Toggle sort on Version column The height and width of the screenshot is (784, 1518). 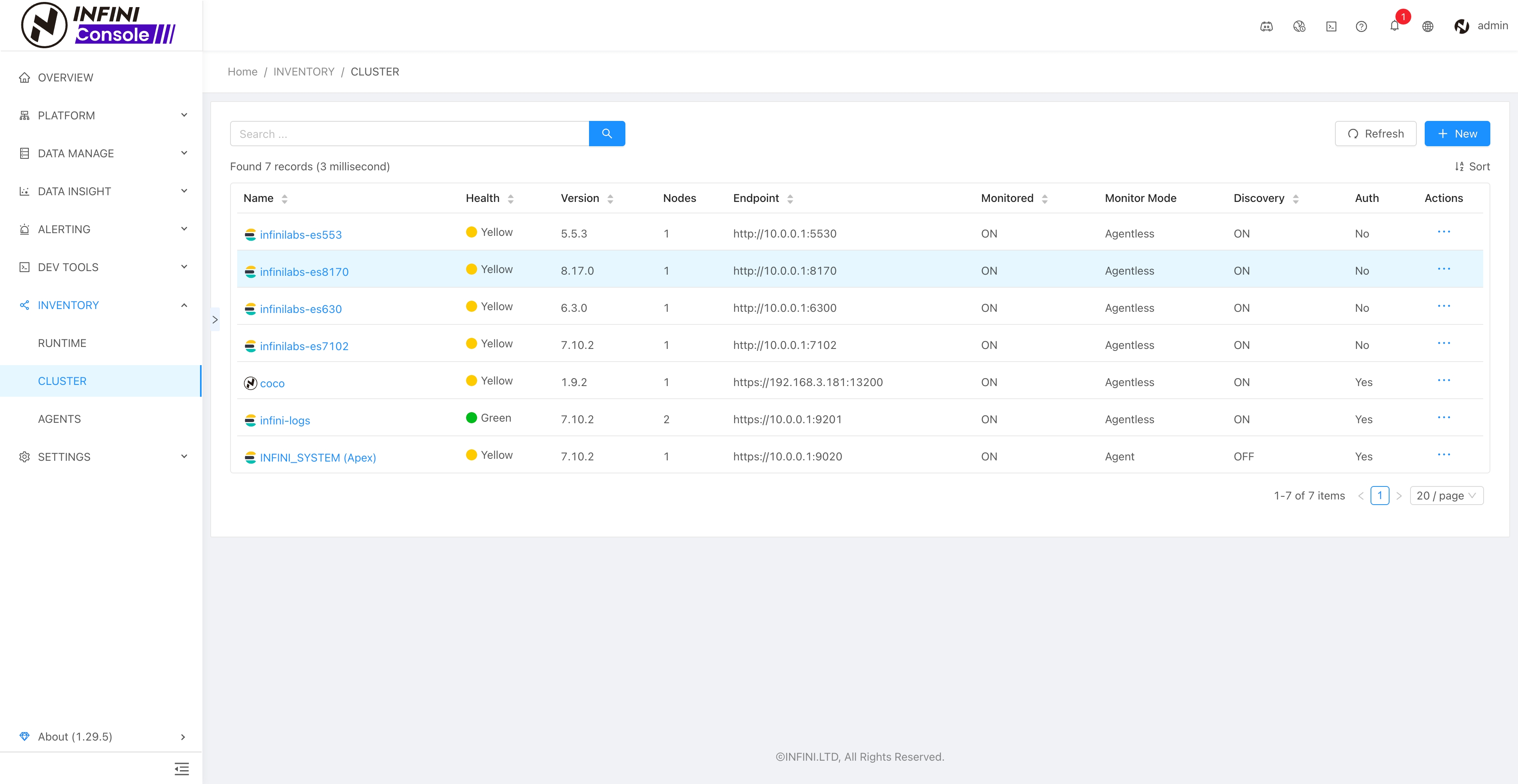click(x=610, y=199)
